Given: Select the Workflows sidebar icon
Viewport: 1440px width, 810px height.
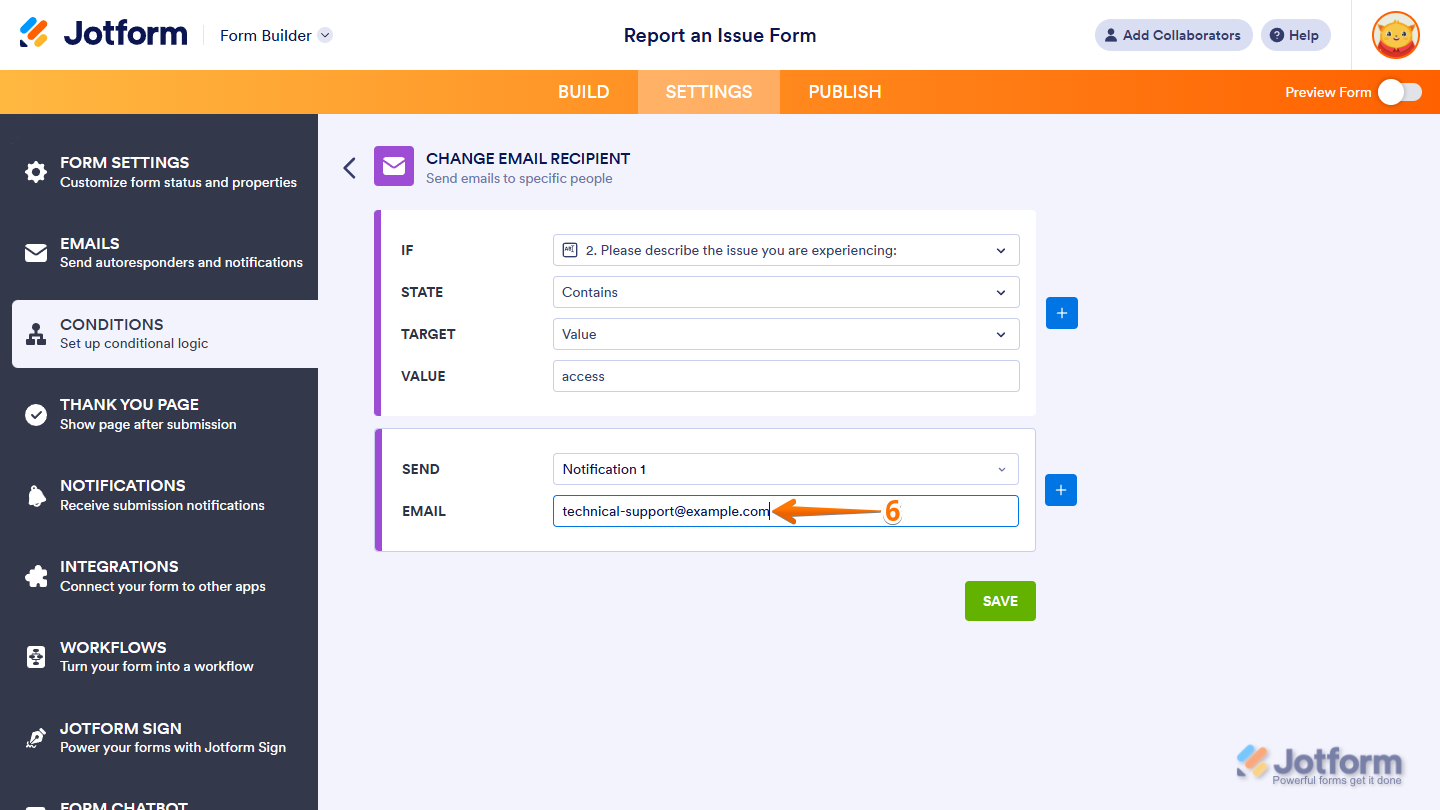Looking at the screenshot, I should click(36, 656).
